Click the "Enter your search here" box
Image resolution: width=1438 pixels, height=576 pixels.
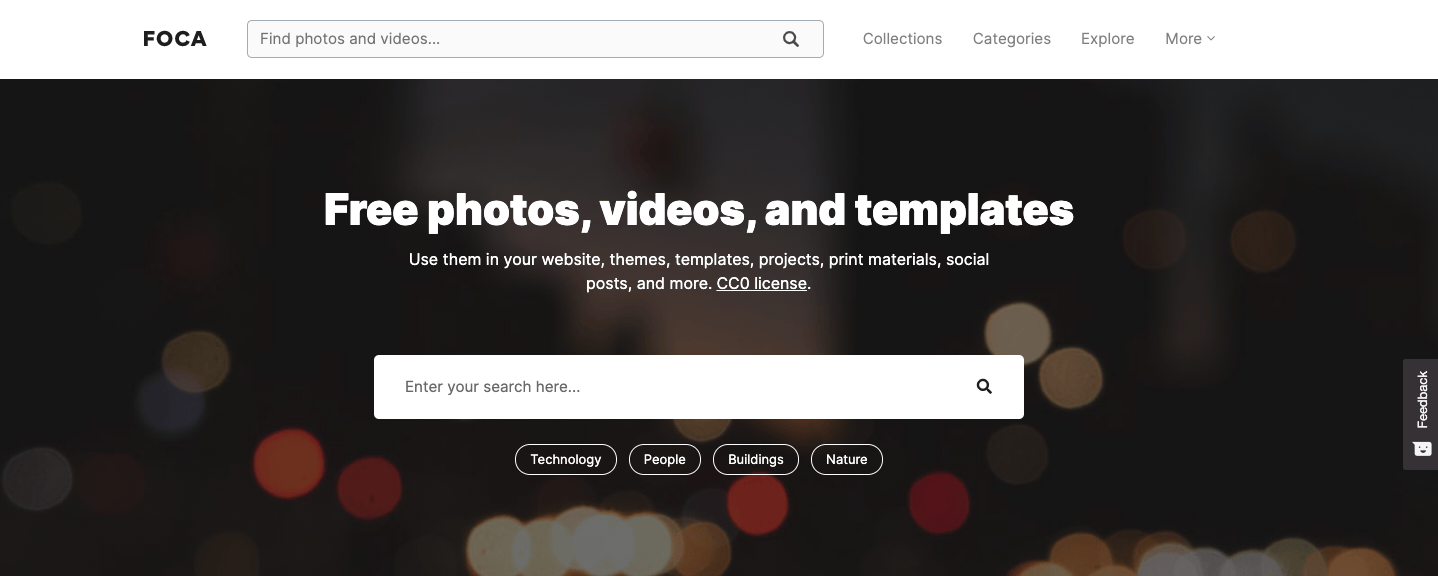click(x=670, y=387)
